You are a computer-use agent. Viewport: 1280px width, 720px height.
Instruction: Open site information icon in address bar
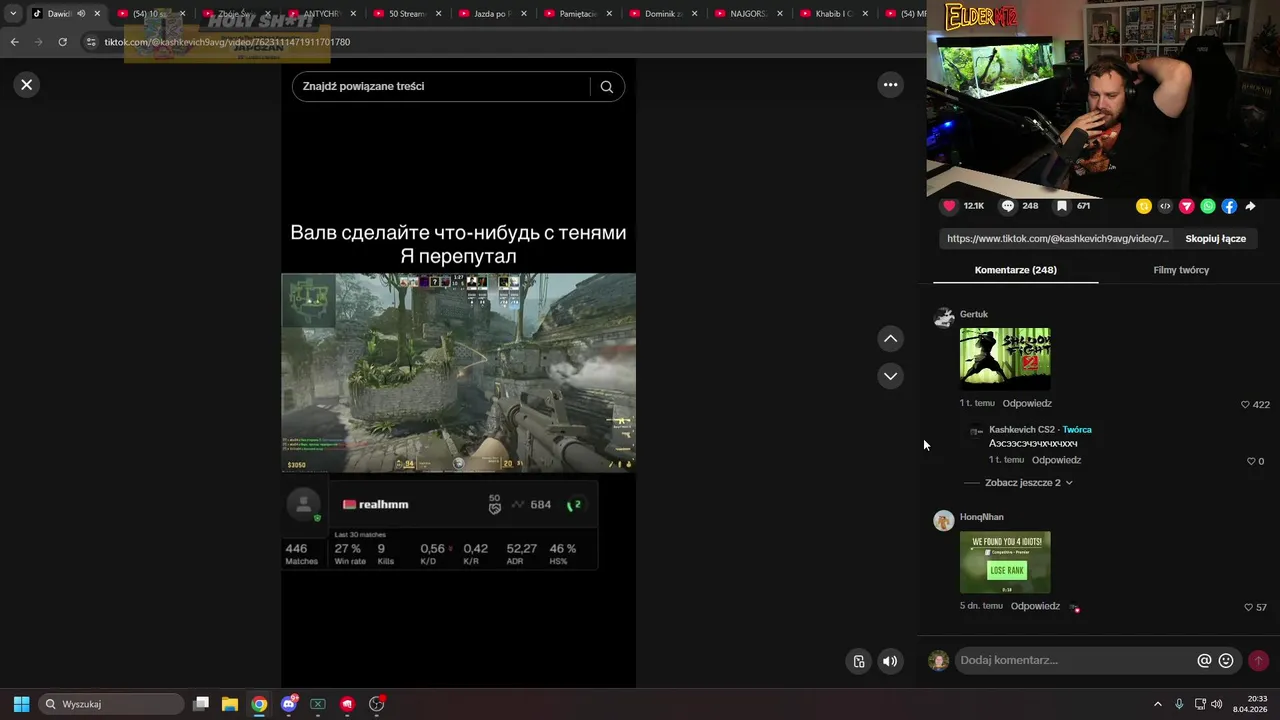click(x=91, y=42)
